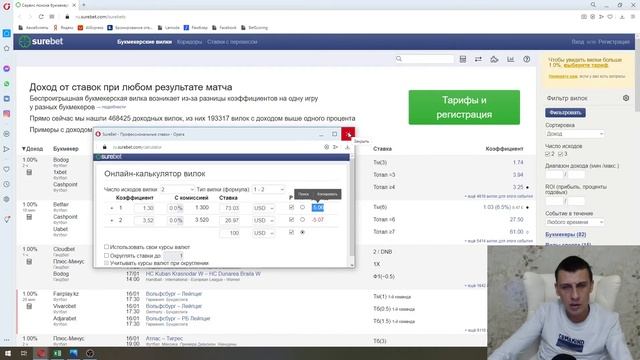The height and width of the screenshot is (360, 640).
Task: Open USD currency dropdown on the total row
Action: pyautogui.click(x=264, y=233)
